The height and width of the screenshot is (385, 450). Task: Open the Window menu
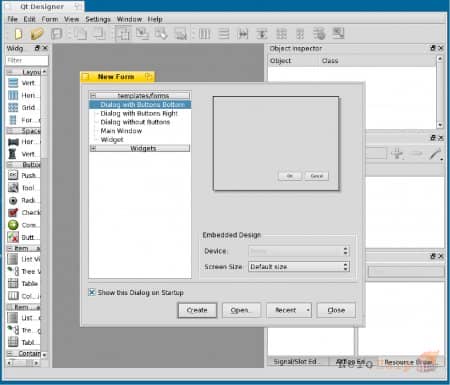[129, 19]
